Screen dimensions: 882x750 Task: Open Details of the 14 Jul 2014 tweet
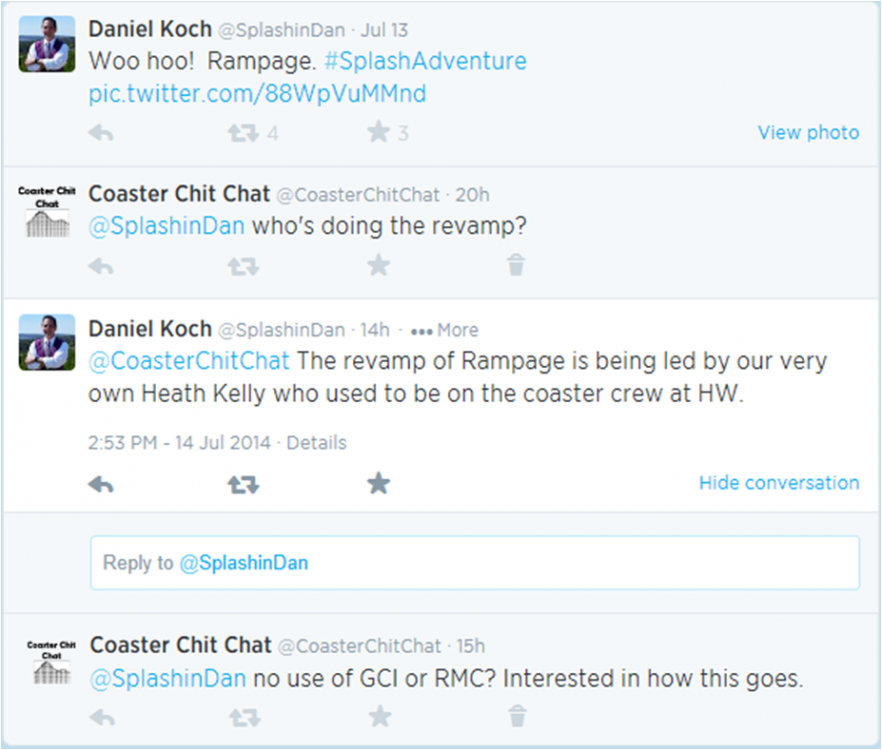pyautogui.click(x=316, y=442)
